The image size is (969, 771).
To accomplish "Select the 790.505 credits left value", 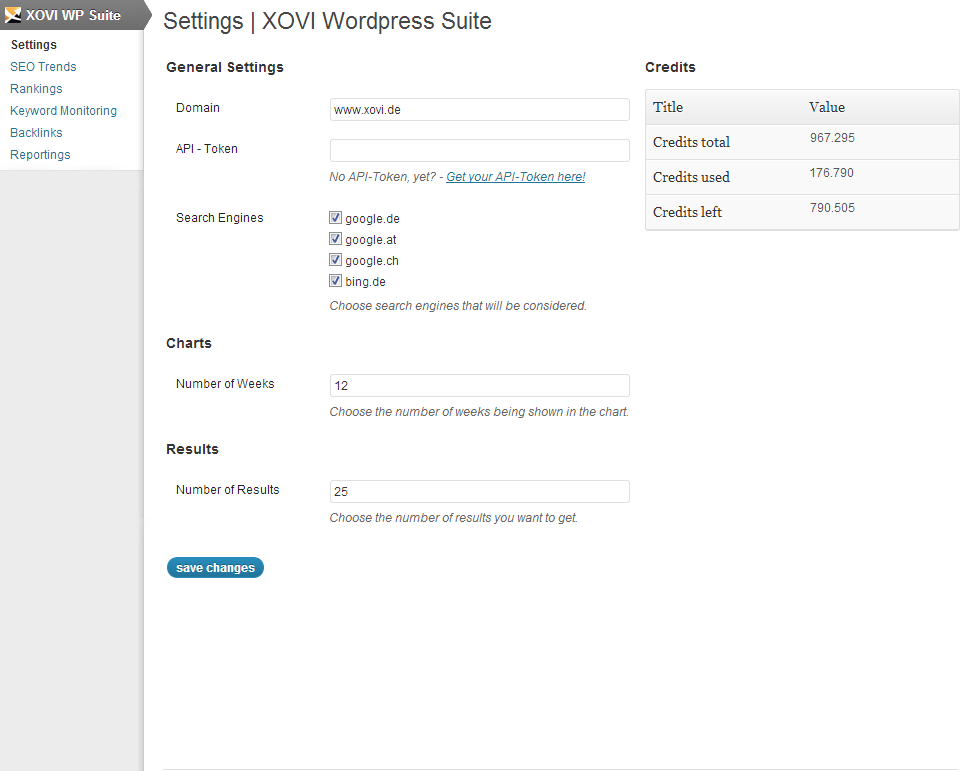I will pos(832,208).
